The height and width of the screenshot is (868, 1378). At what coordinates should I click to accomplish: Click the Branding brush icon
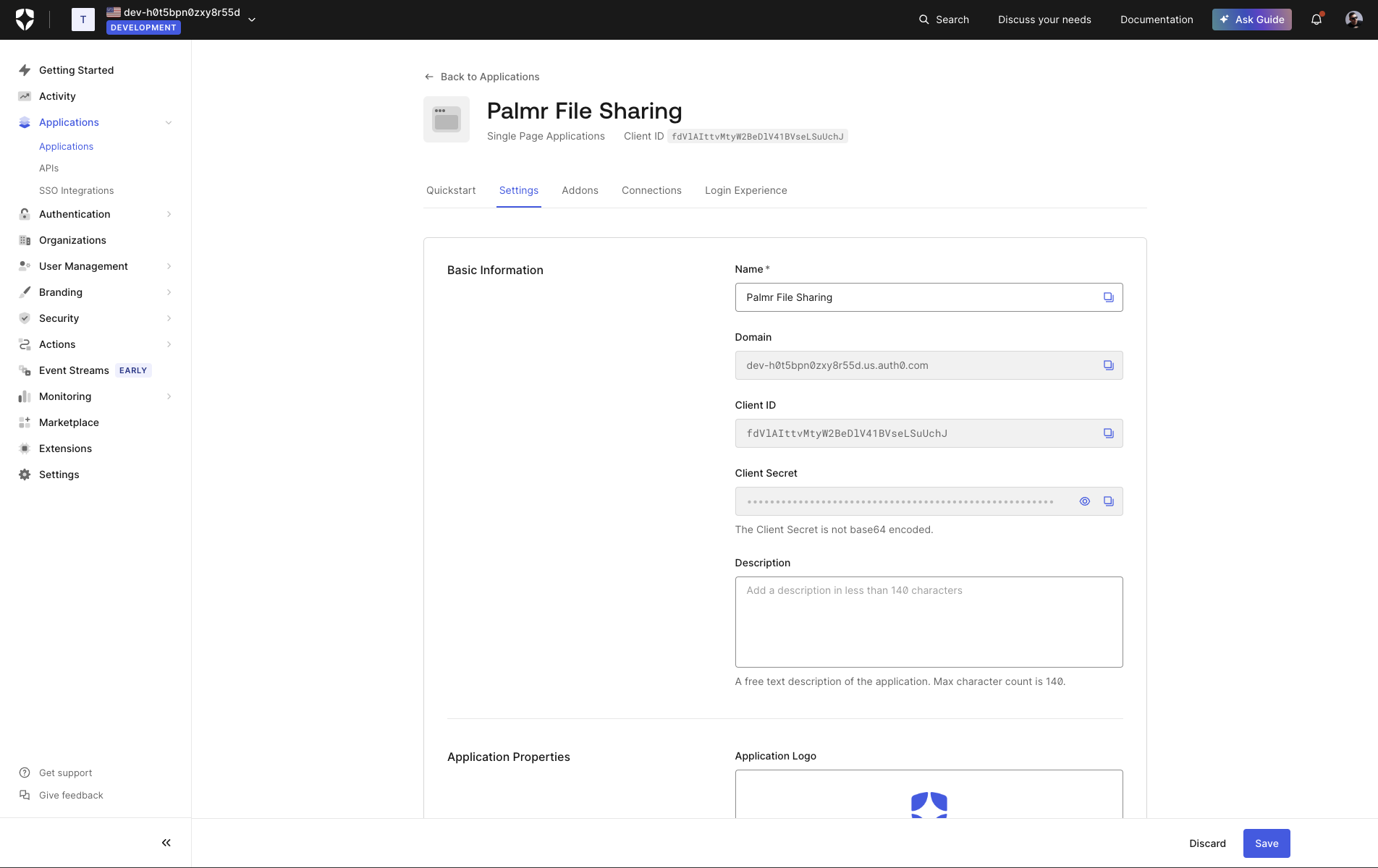[x=25, y=292]
